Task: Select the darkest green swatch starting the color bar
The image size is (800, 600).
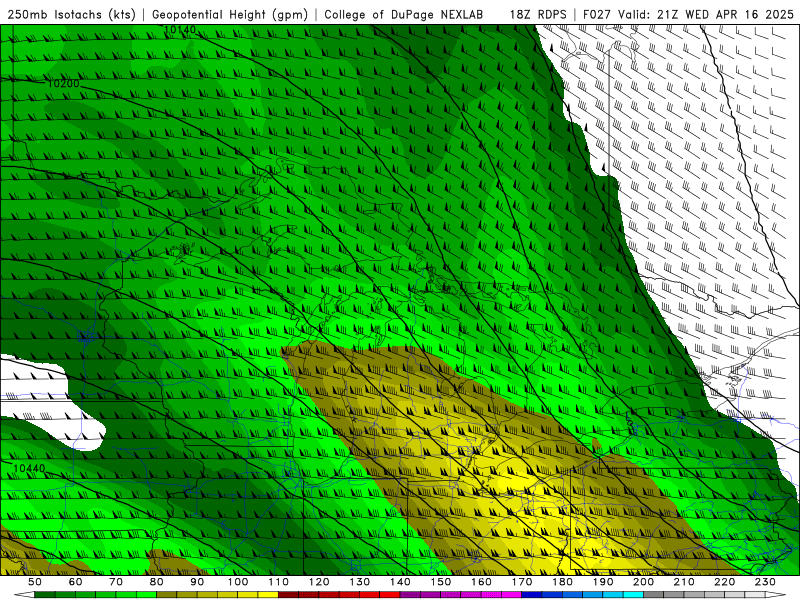Action: point(45,594)
